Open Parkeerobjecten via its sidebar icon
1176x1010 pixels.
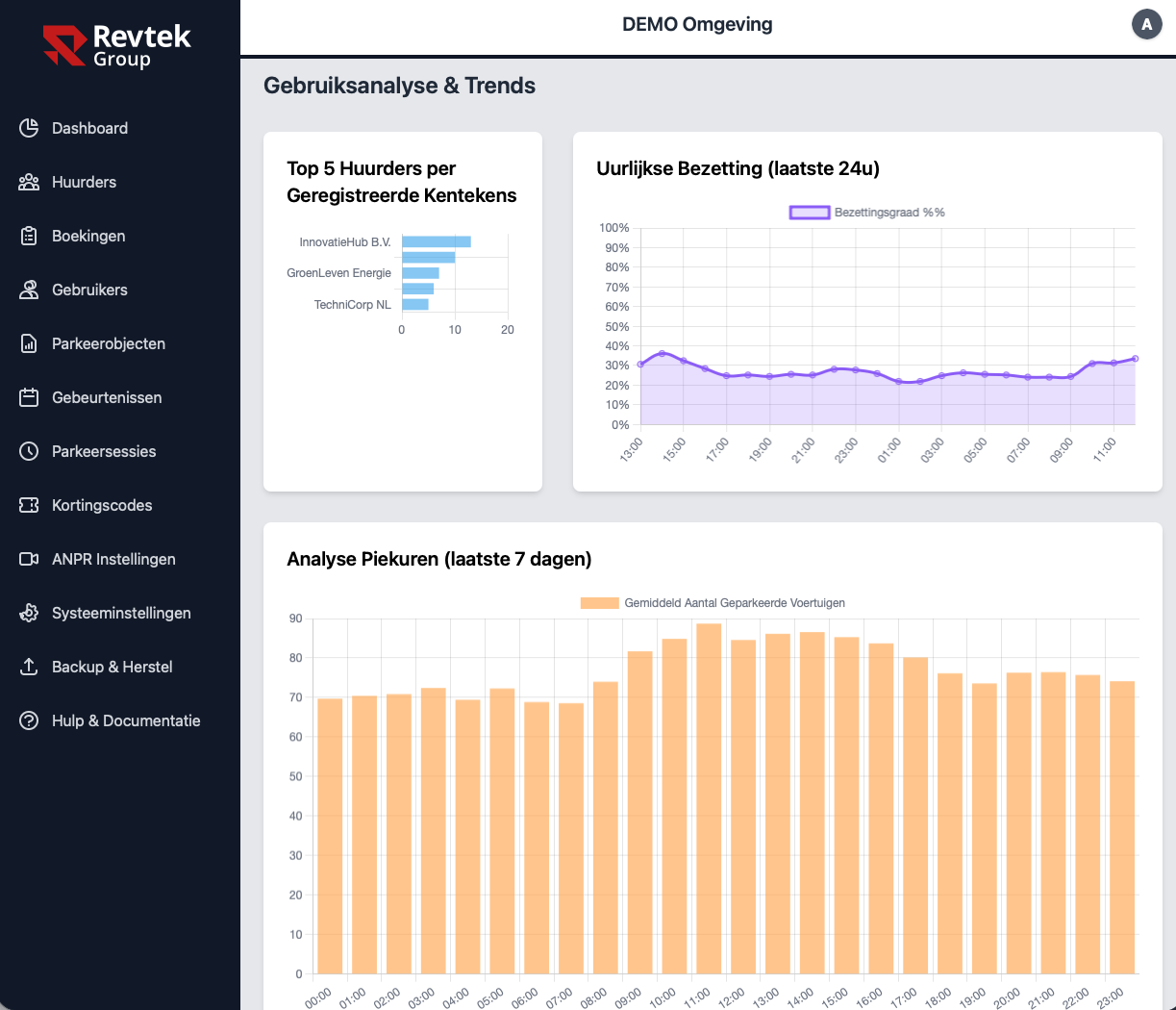pyautogui.click(x=27, y=343)
